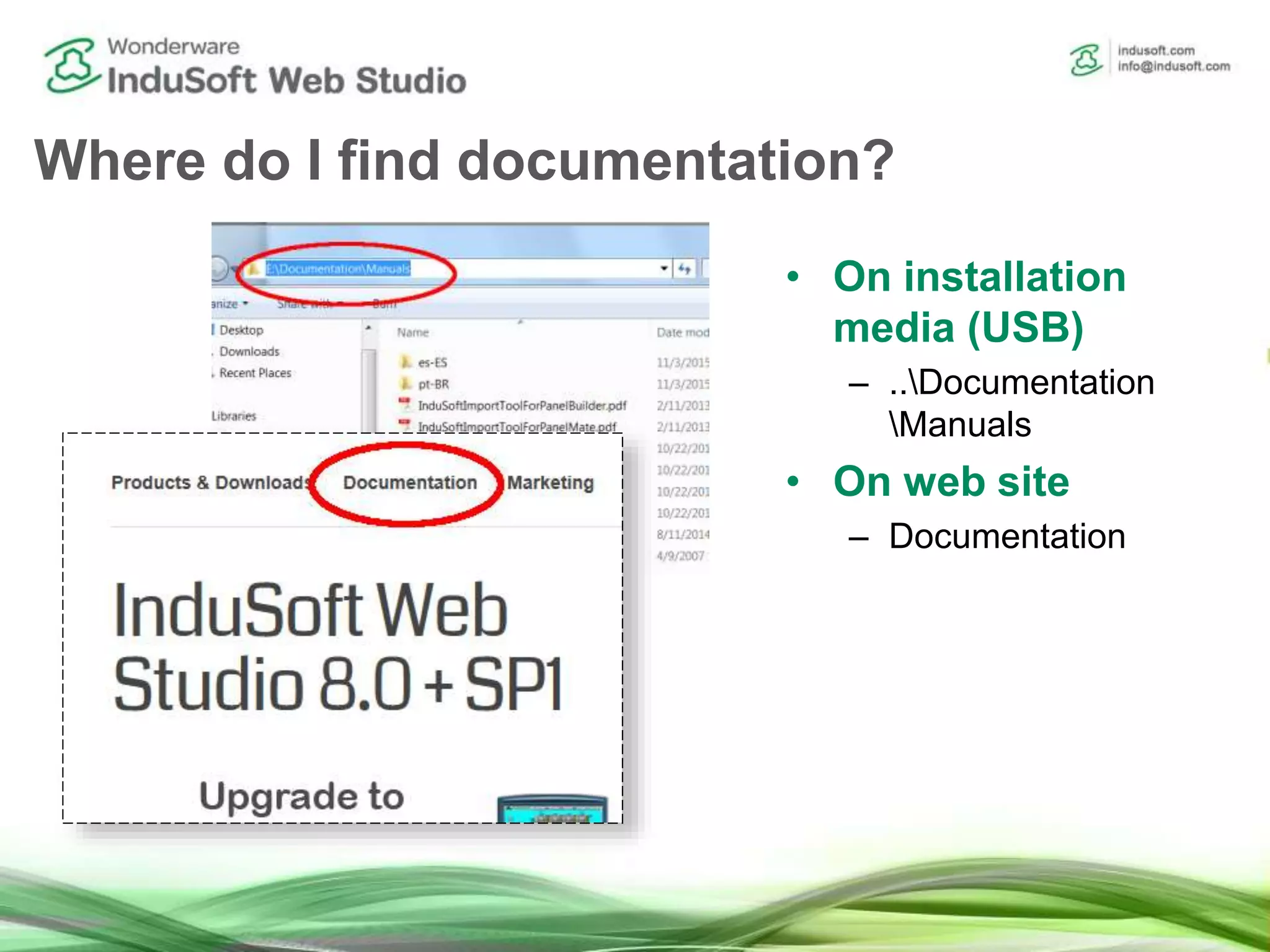Screen dimensions: 1270x952
Task: Click the Explorer refresh button beside address bar
Action: (x=685, y=268)
